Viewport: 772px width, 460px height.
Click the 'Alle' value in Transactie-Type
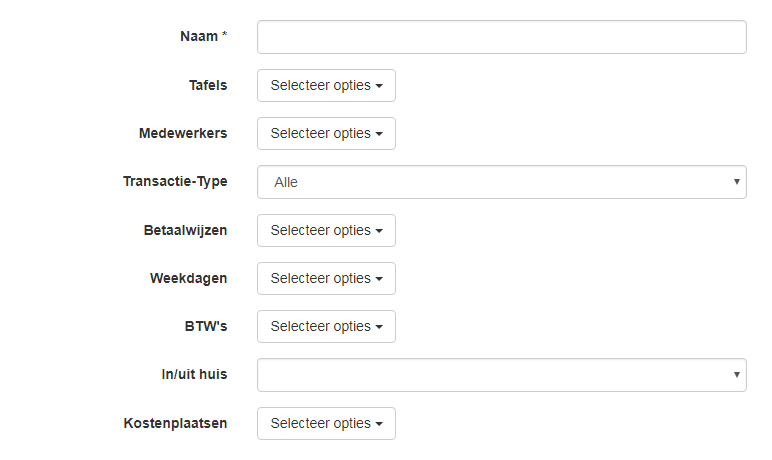pyautogui.click(x=286, y=182)
